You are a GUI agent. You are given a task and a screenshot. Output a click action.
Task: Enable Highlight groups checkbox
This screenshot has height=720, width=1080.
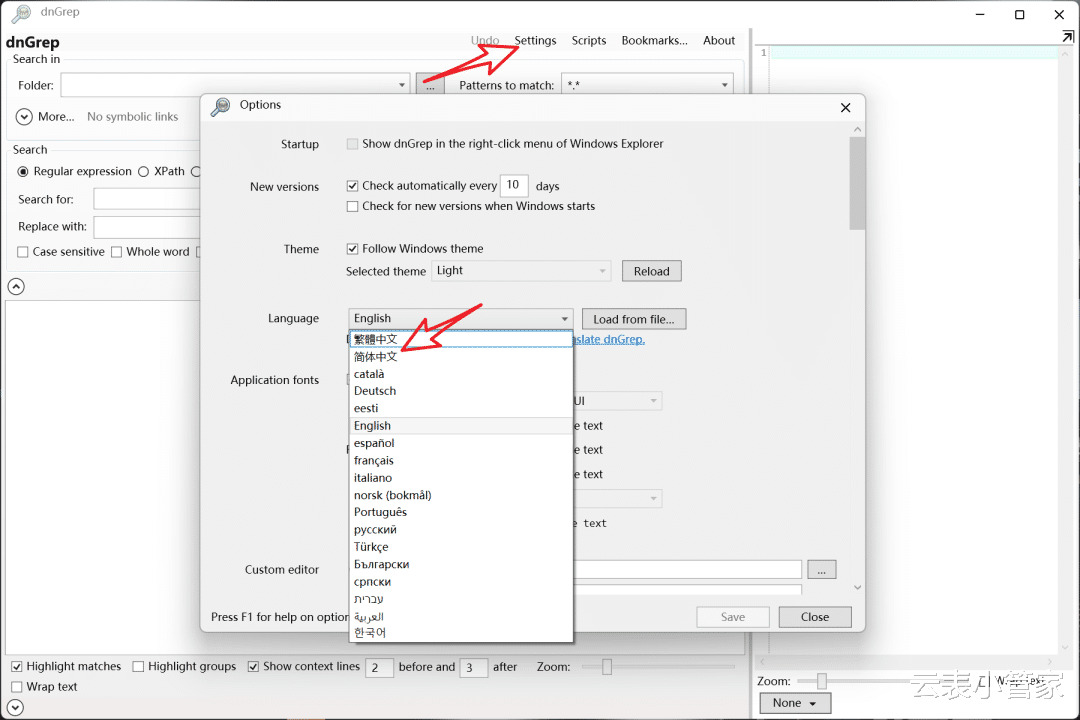(138, 667)
